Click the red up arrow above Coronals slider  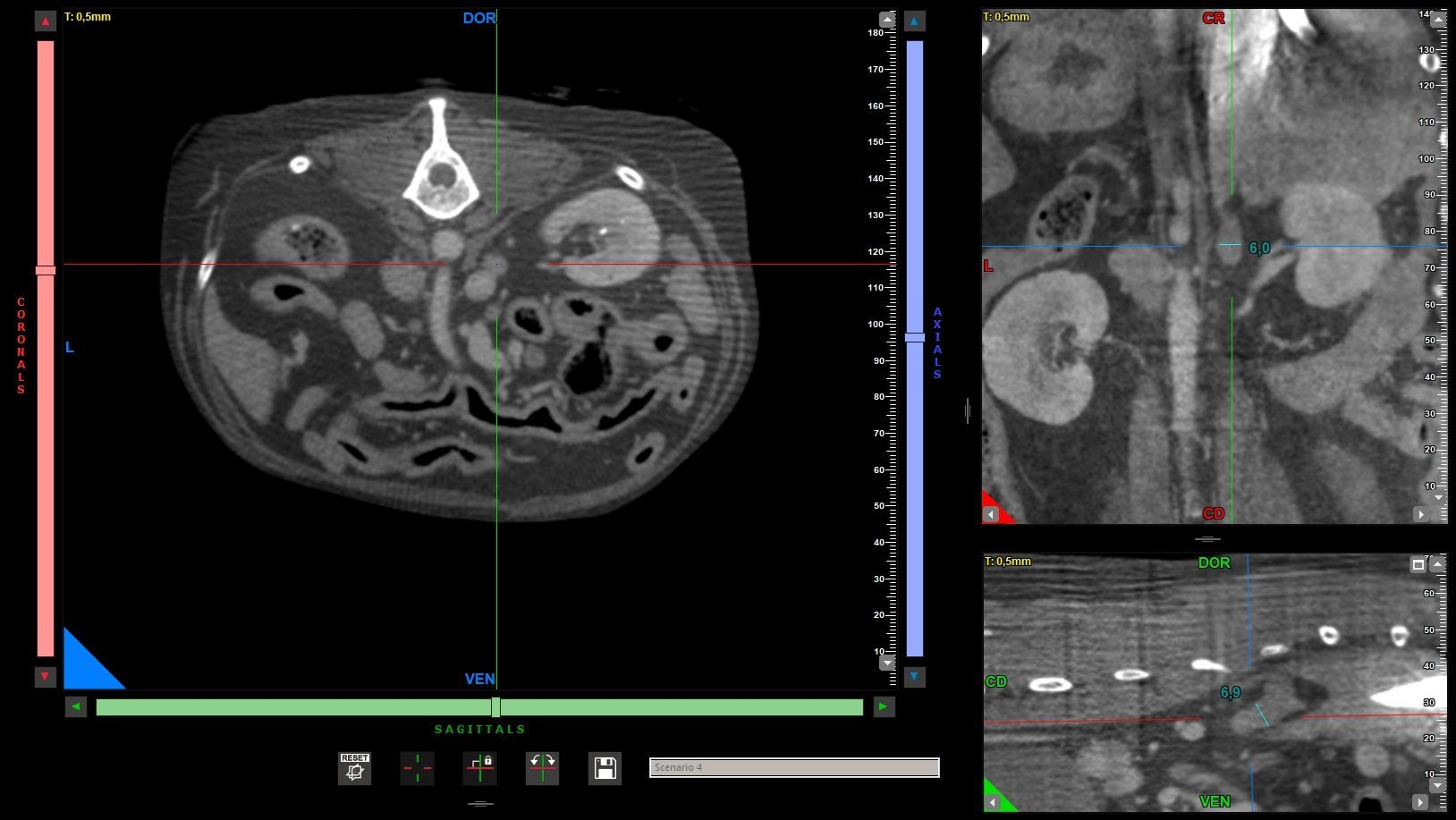coord(46,21)
